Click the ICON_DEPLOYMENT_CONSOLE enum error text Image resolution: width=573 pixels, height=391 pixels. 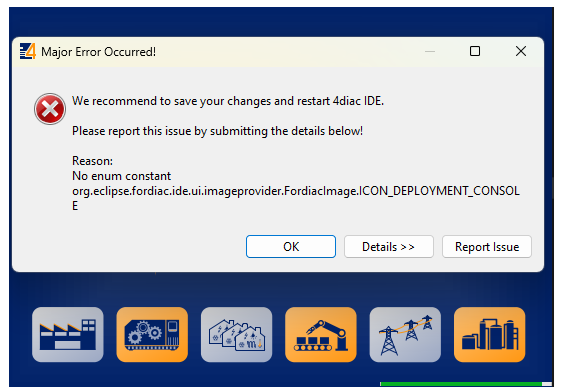[x=296, y=191]
